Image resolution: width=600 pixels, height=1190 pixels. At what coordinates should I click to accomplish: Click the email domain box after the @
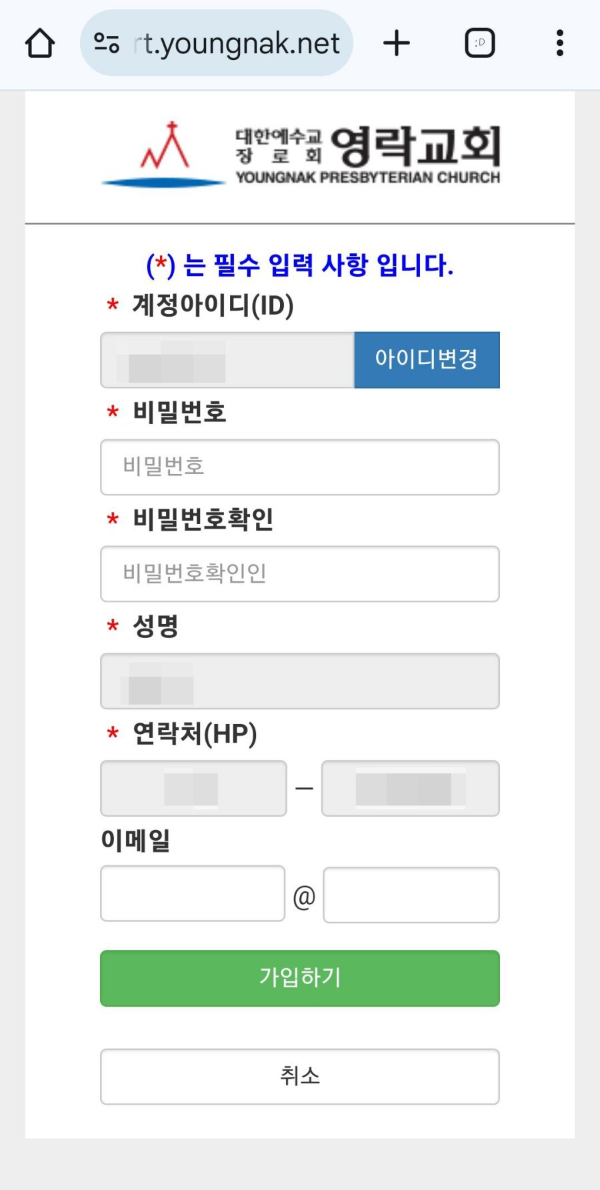[412, 895]
